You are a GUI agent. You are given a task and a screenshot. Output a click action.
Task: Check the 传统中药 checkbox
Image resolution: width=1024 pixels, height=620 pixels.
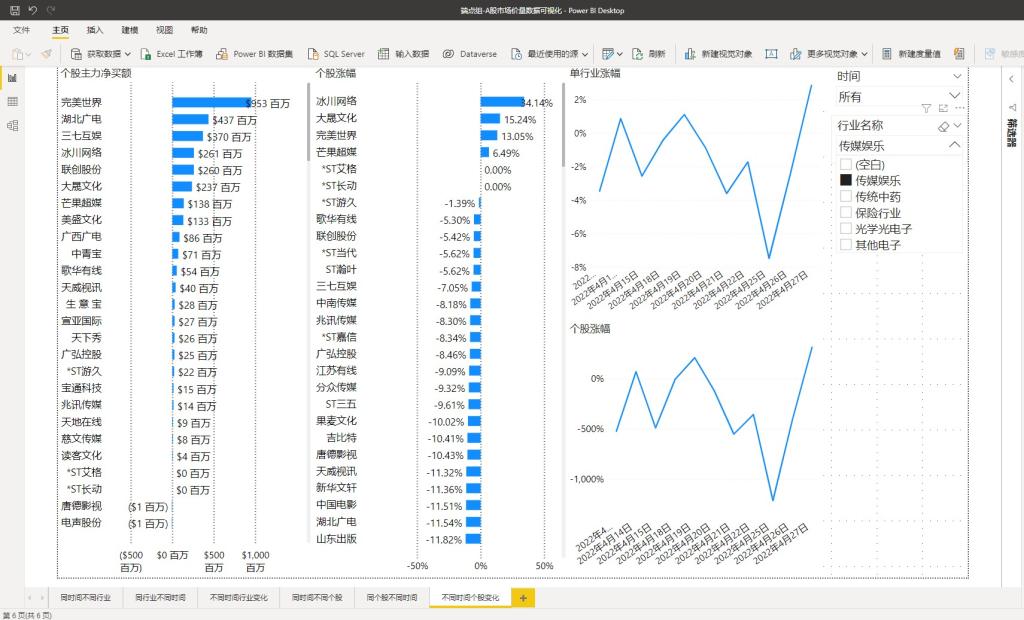(846, 197)
